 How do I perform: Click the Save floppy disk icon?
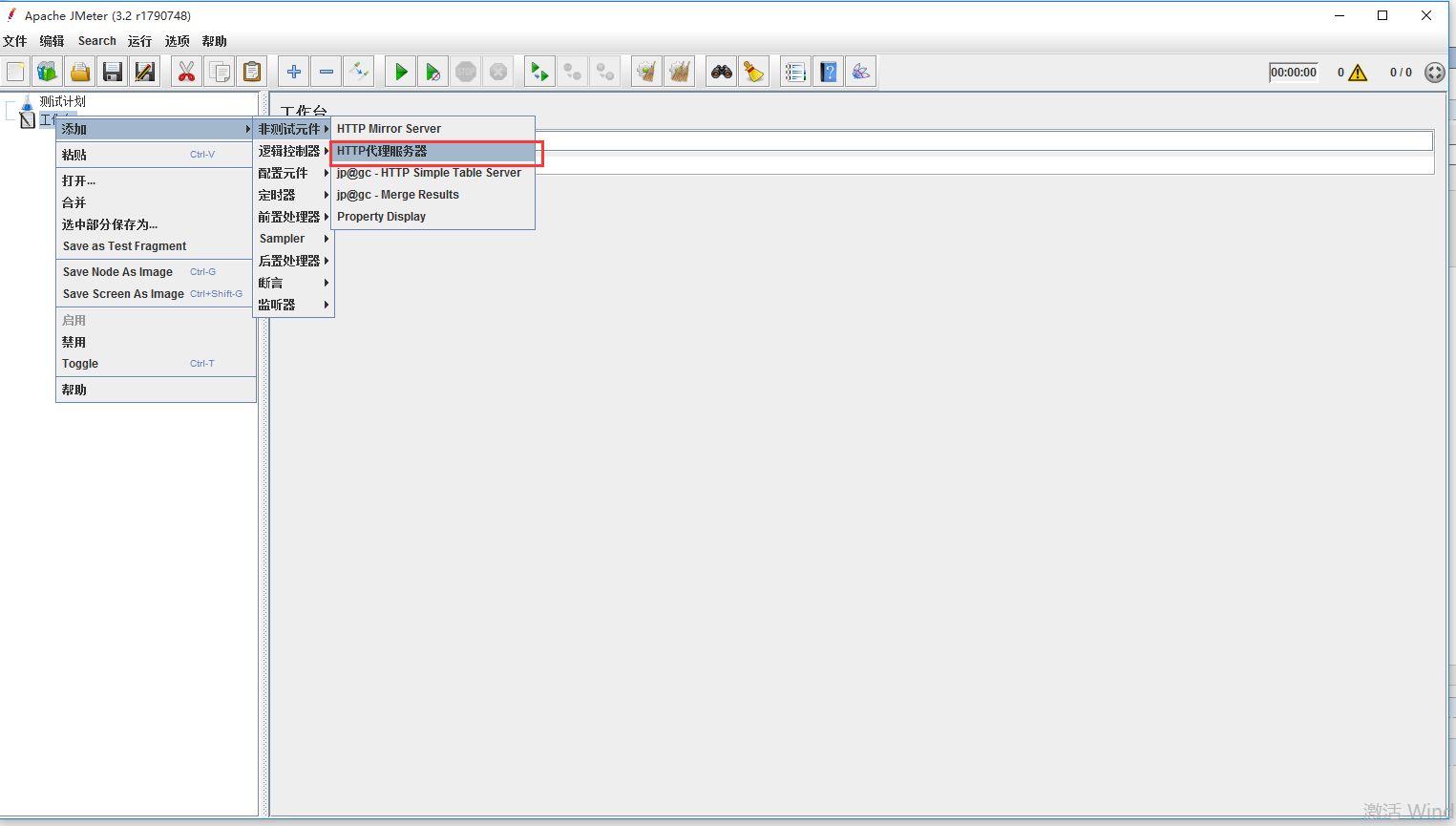pos(113,72)
